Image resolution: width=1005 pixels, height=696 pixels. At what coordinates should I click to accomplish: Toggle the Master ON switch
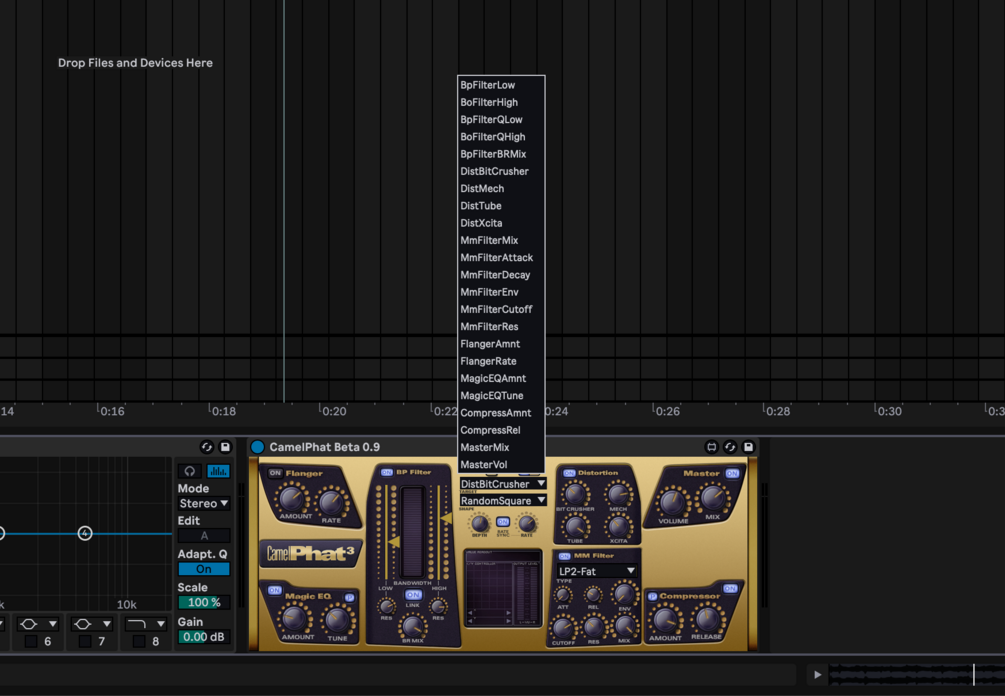point(732,473)
